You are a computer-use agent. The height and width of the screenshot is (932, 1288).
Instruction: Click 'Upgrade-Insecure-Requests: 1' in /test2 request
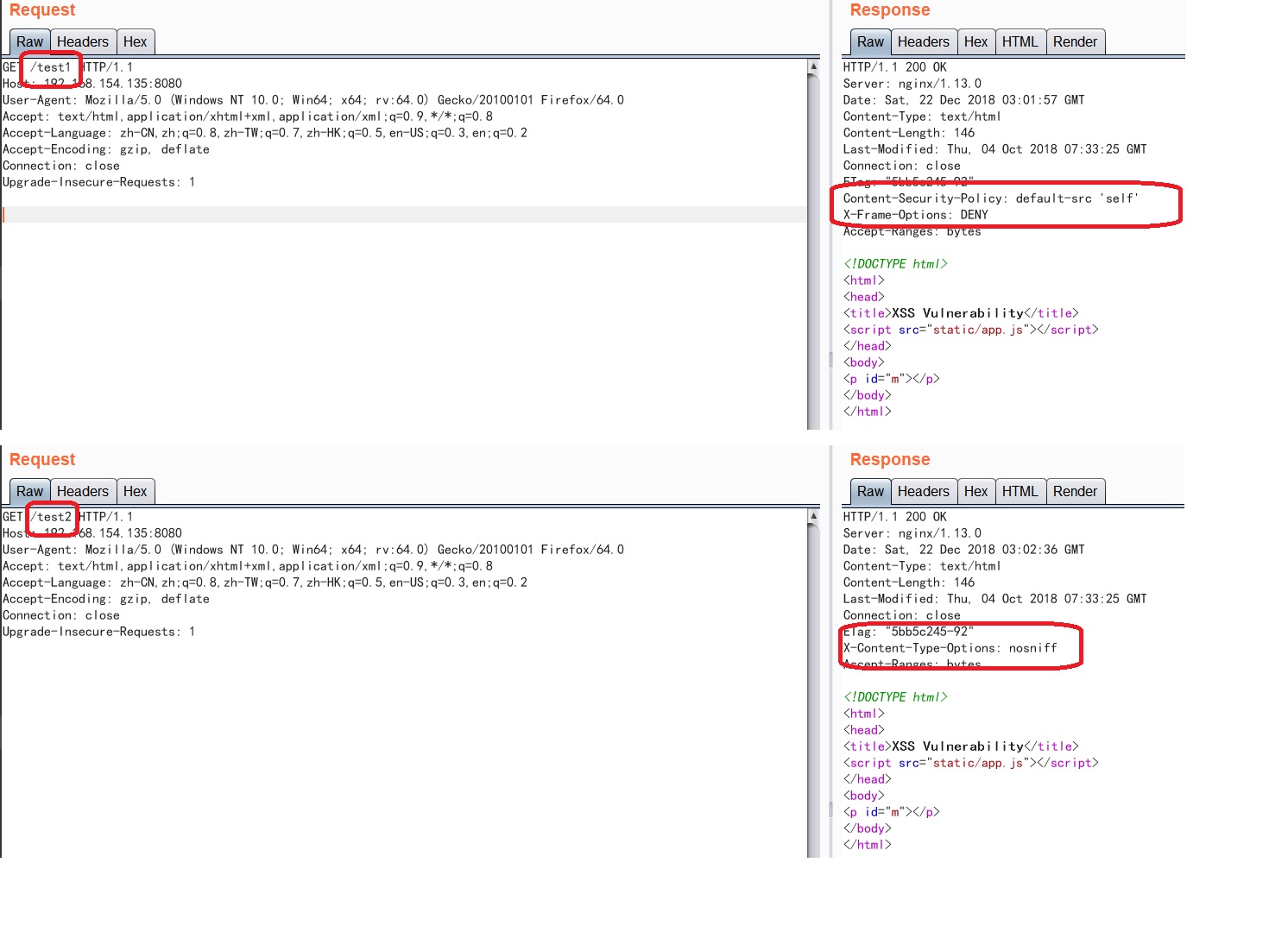[98, 632]
